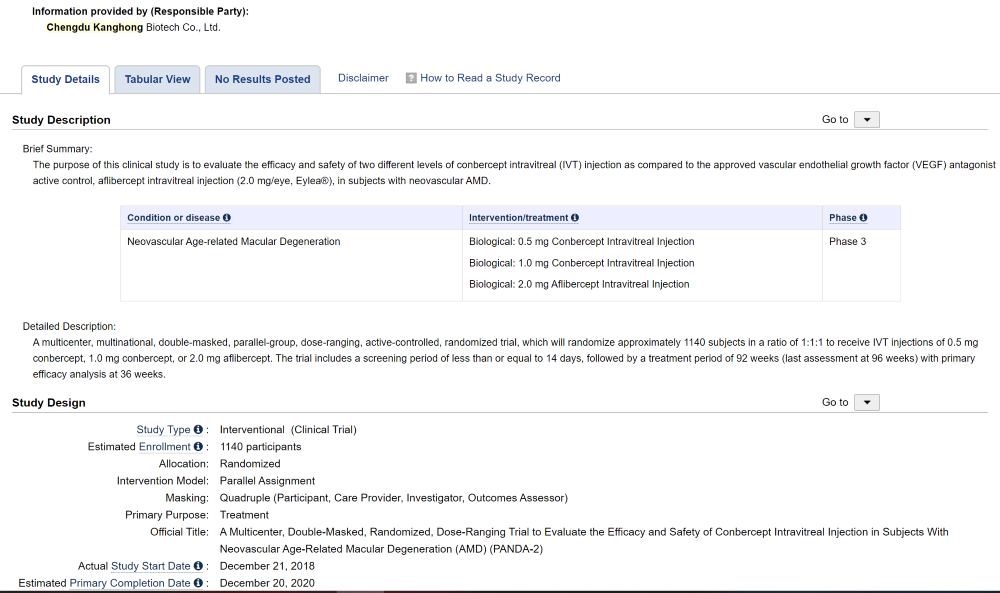Open the Go to dropdown in Study Description
Viewport: 1000px width, 593px height.
click(x=867, y=120)
